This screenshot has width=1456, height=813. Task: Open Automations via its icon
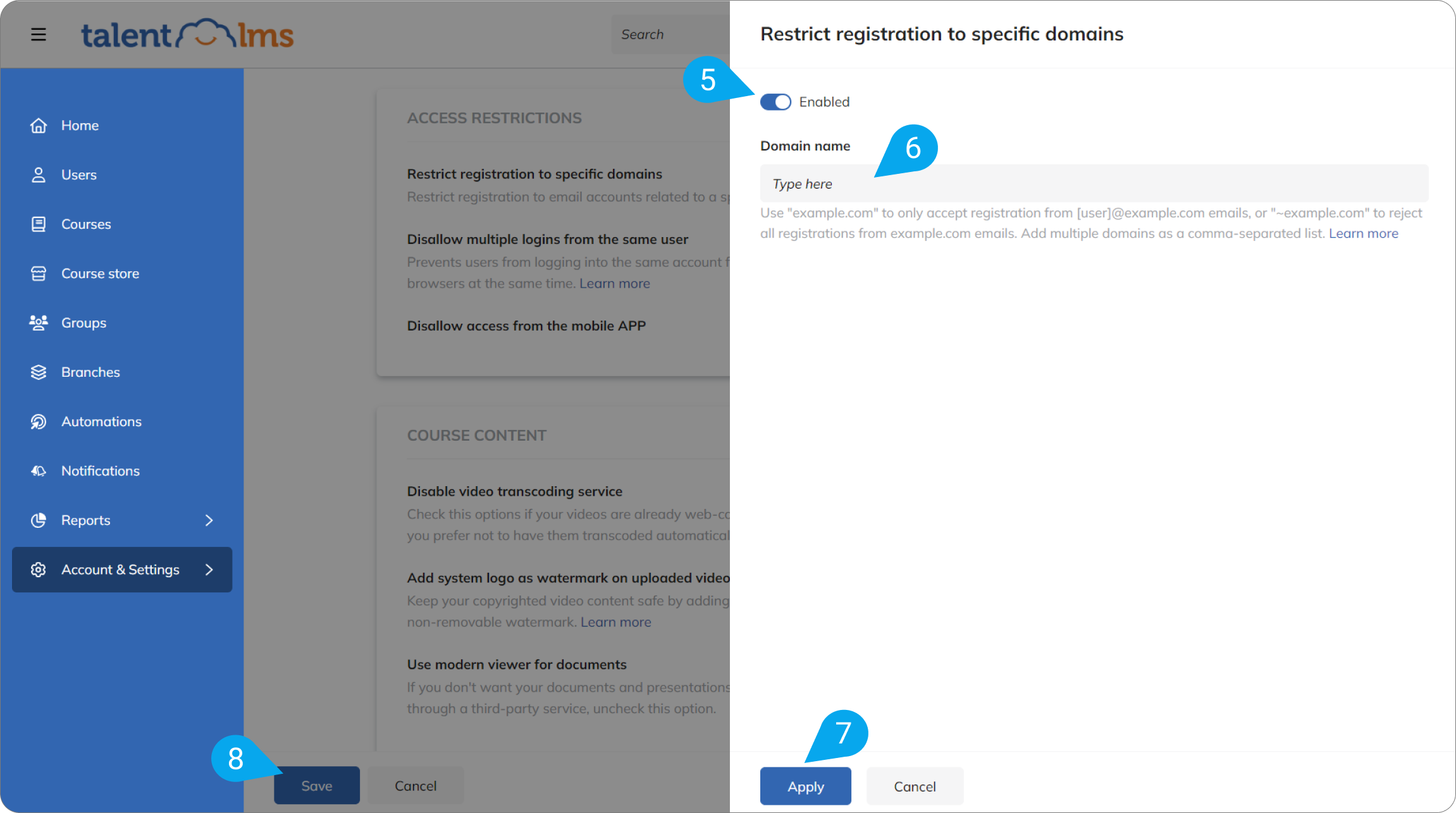[39, 421]
